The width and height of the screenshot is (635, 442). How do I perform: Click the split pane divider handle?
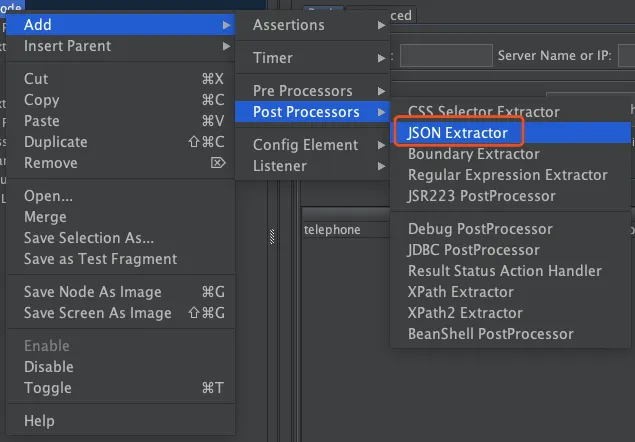(272, 237)
